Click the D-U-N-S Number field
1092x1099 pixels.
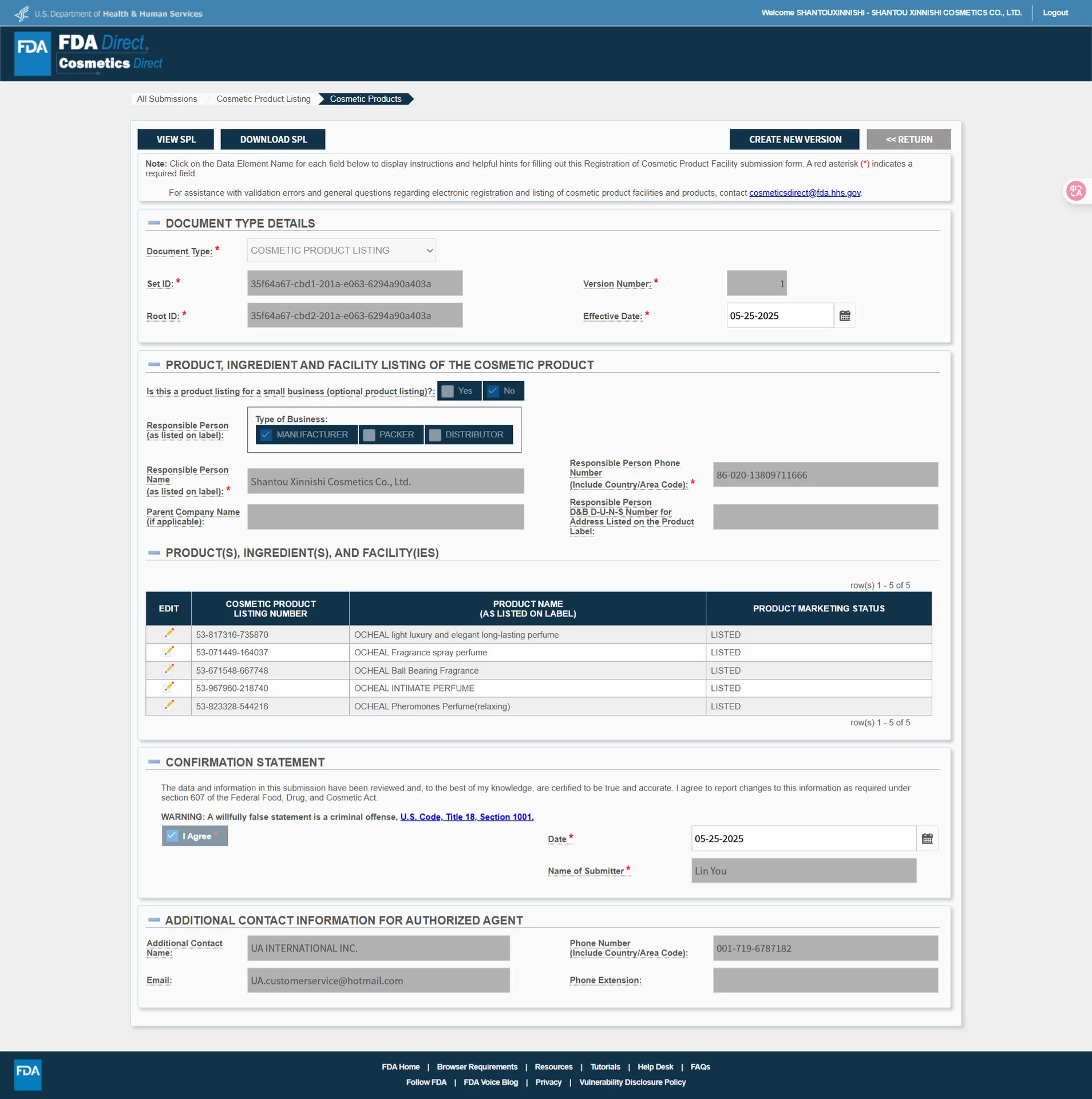point(825,517)
